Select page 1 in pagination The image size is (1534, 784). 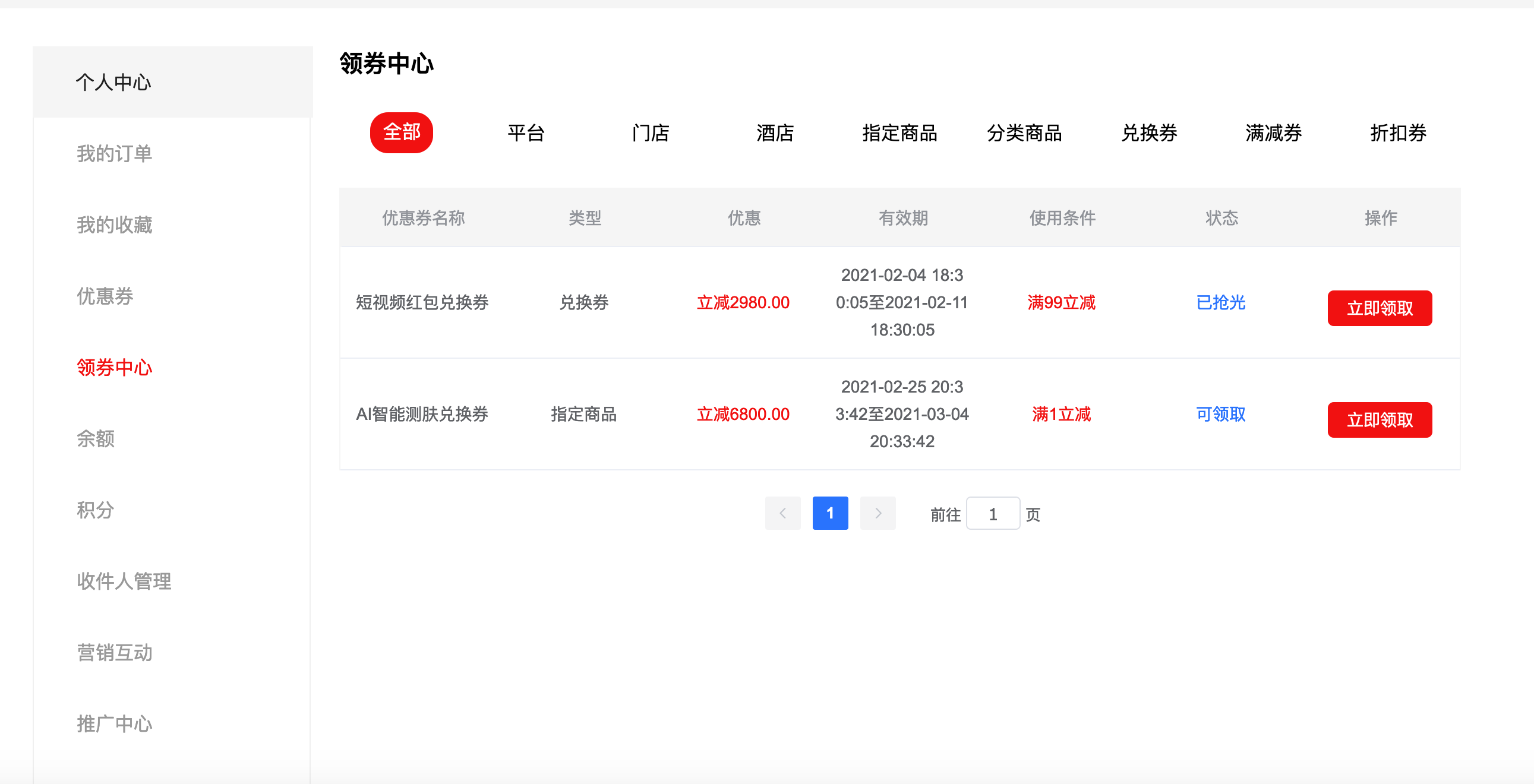tap(830, 513)
